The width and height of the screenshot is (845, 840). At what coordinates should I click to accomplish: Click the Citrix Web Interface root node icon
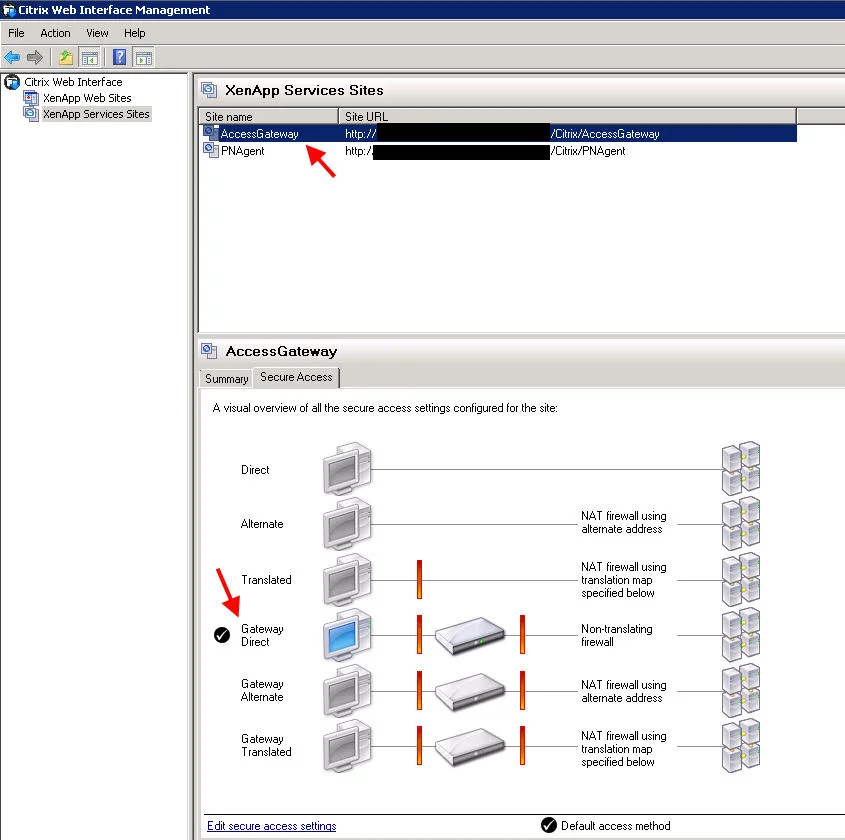click(12, 82)
